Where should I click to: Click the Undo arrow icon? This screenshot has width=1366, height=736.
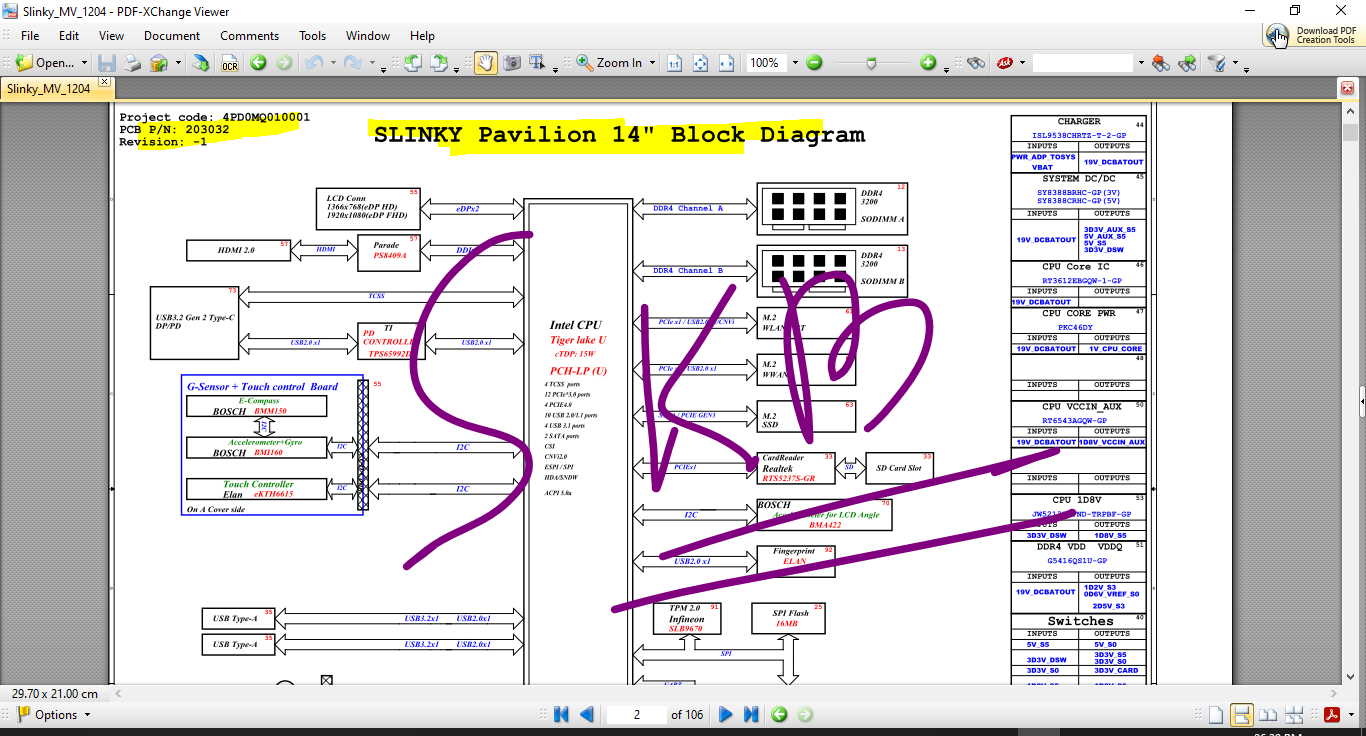pyautogui.click(x=313, y=63)
